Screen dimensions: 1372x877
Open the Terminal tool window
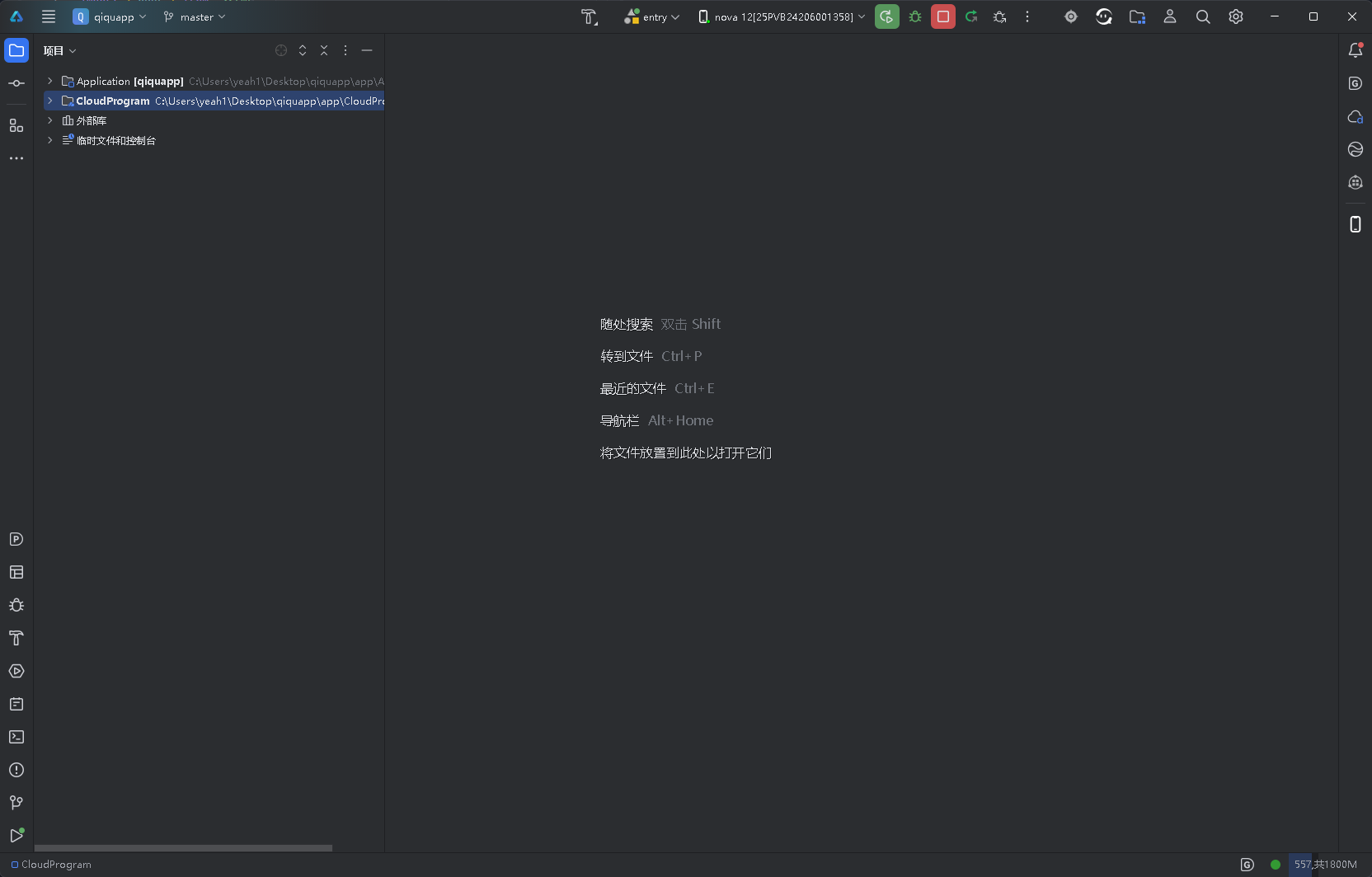click(x=16, y=737)
